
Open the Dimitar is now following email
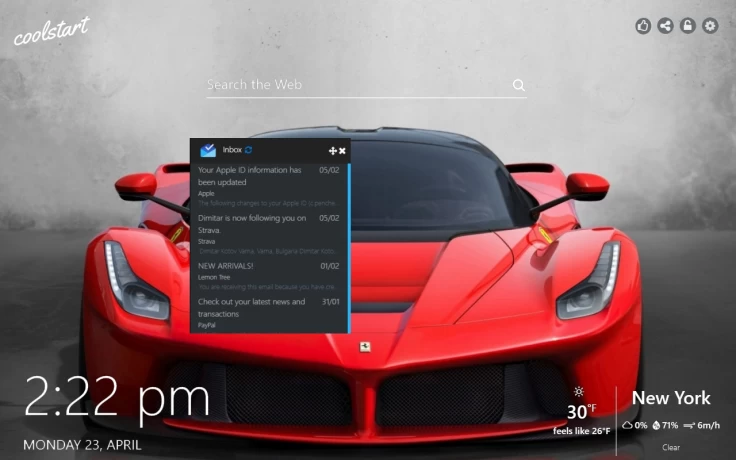click(268, 235)
